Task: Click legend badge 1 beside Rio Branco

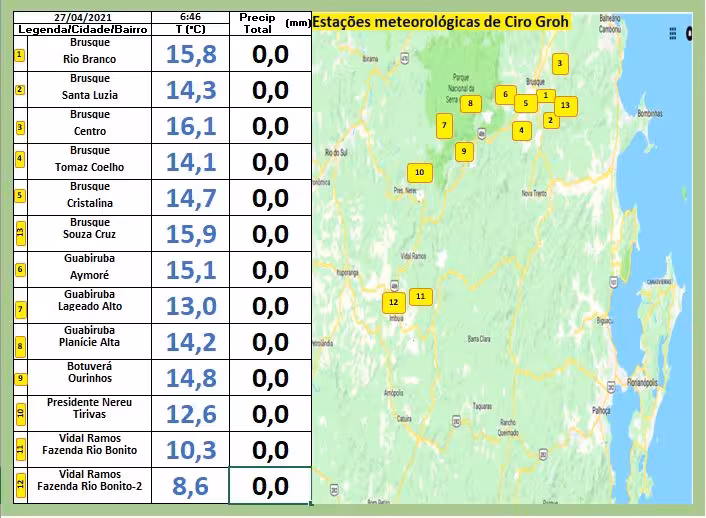Action: coord(19,54)
